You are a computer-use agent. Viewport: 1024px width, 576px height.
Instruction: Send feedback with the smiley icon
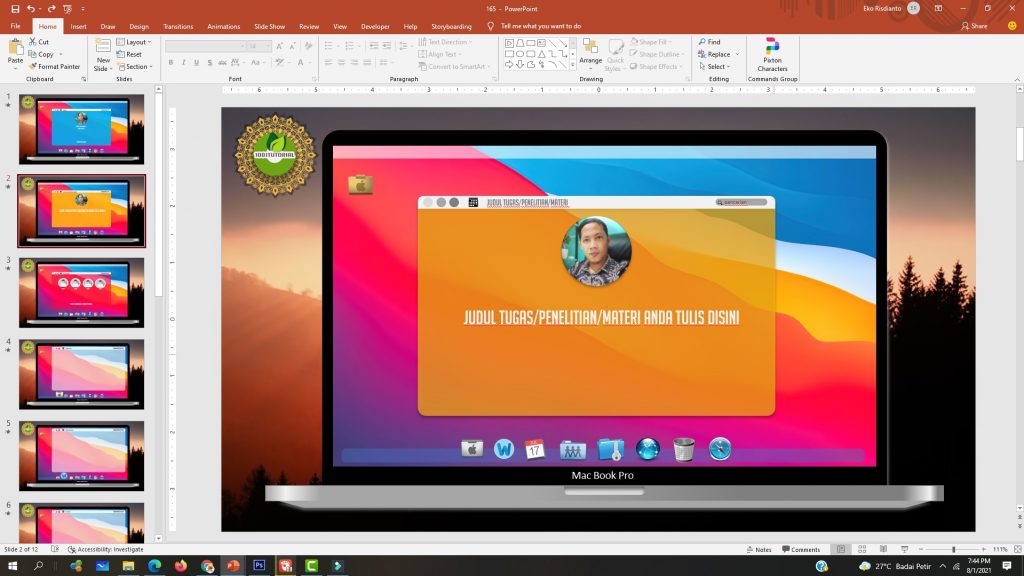tap(1012, 26)
